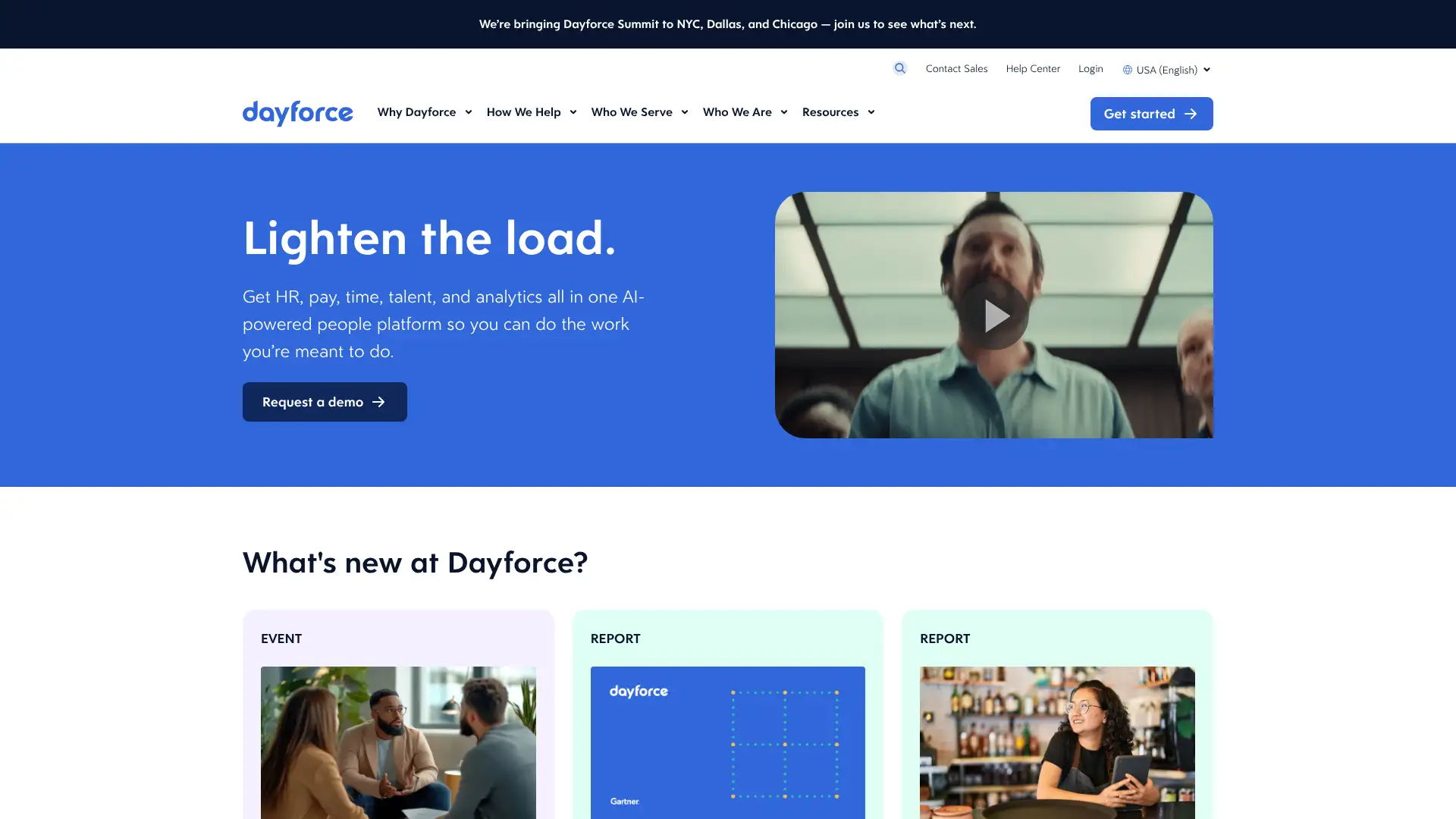Expand the How We Help menu
The width and height of the screenshot is (1456, 819).
pyautogui.click(x=532, y=112)
